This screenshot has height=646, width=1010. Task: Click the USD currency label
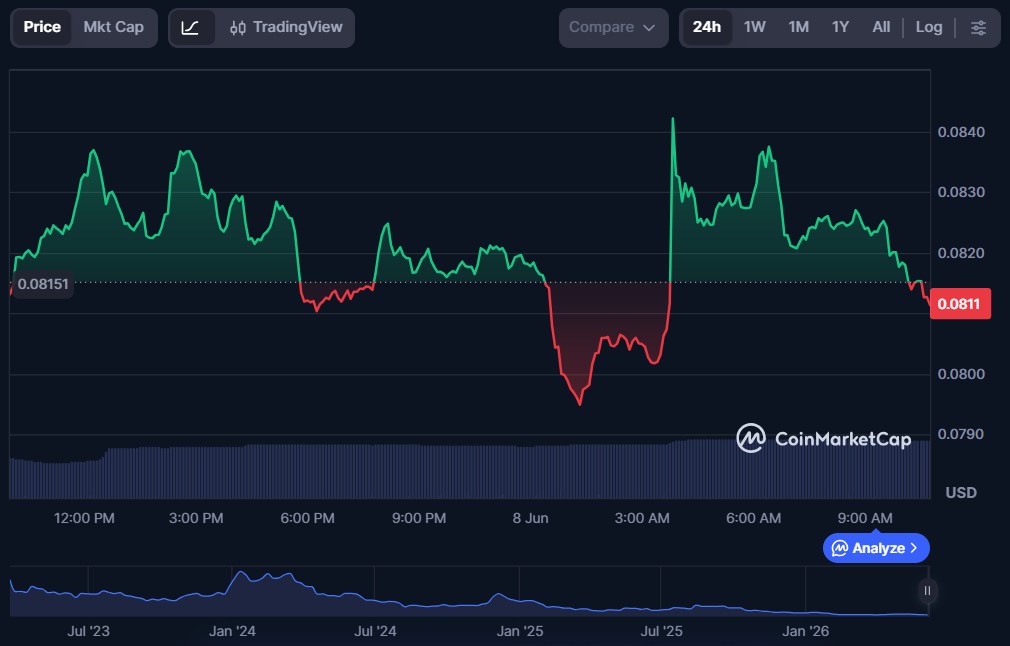pos(960,493)
